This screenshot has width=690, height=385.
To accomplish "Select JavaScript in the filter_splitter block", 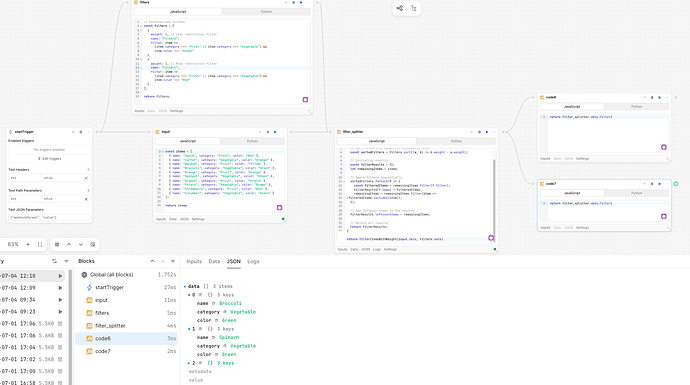I will click(x=377, y=141).
